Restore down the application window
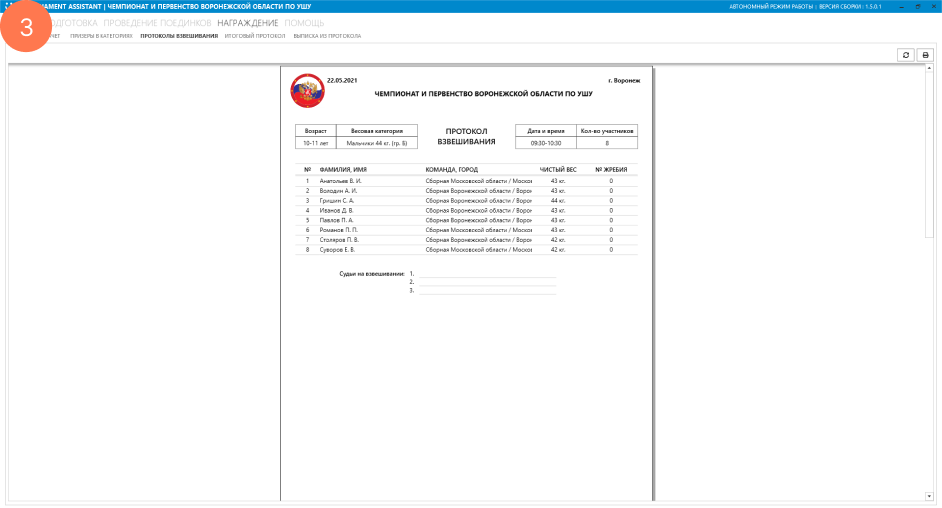 (918, 6)
